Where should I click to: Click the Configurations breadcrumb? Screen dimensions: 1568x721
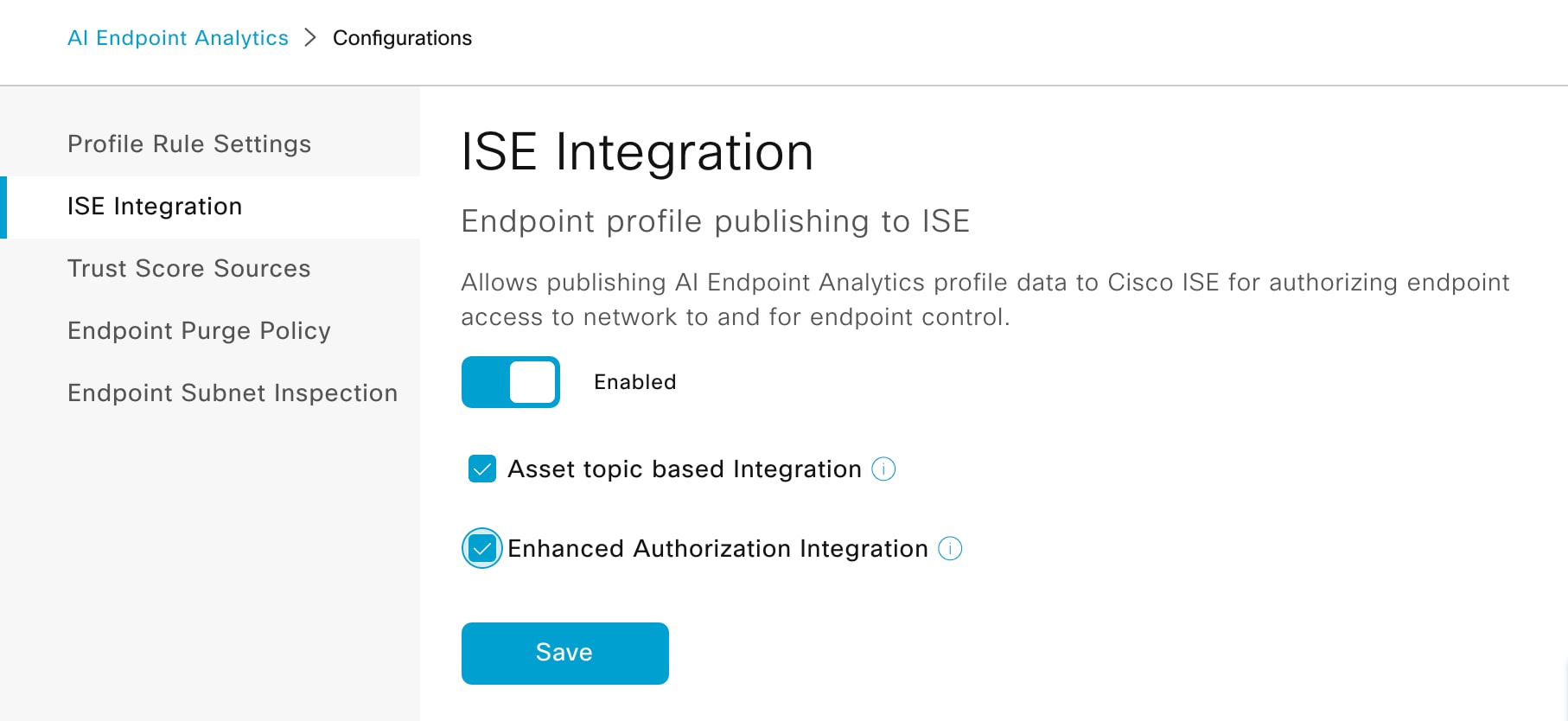403,38
